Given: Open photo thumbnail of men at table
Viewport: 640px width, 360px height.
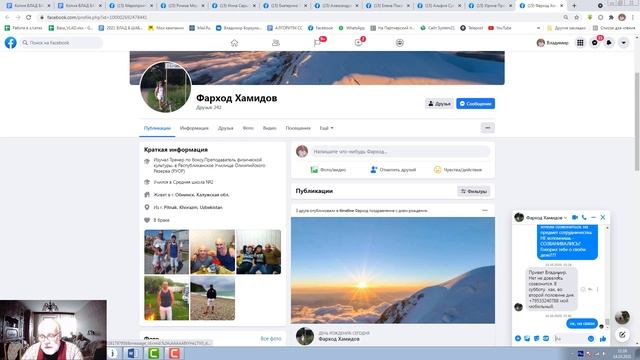Looking at the screenshot, I should [213, 252].
